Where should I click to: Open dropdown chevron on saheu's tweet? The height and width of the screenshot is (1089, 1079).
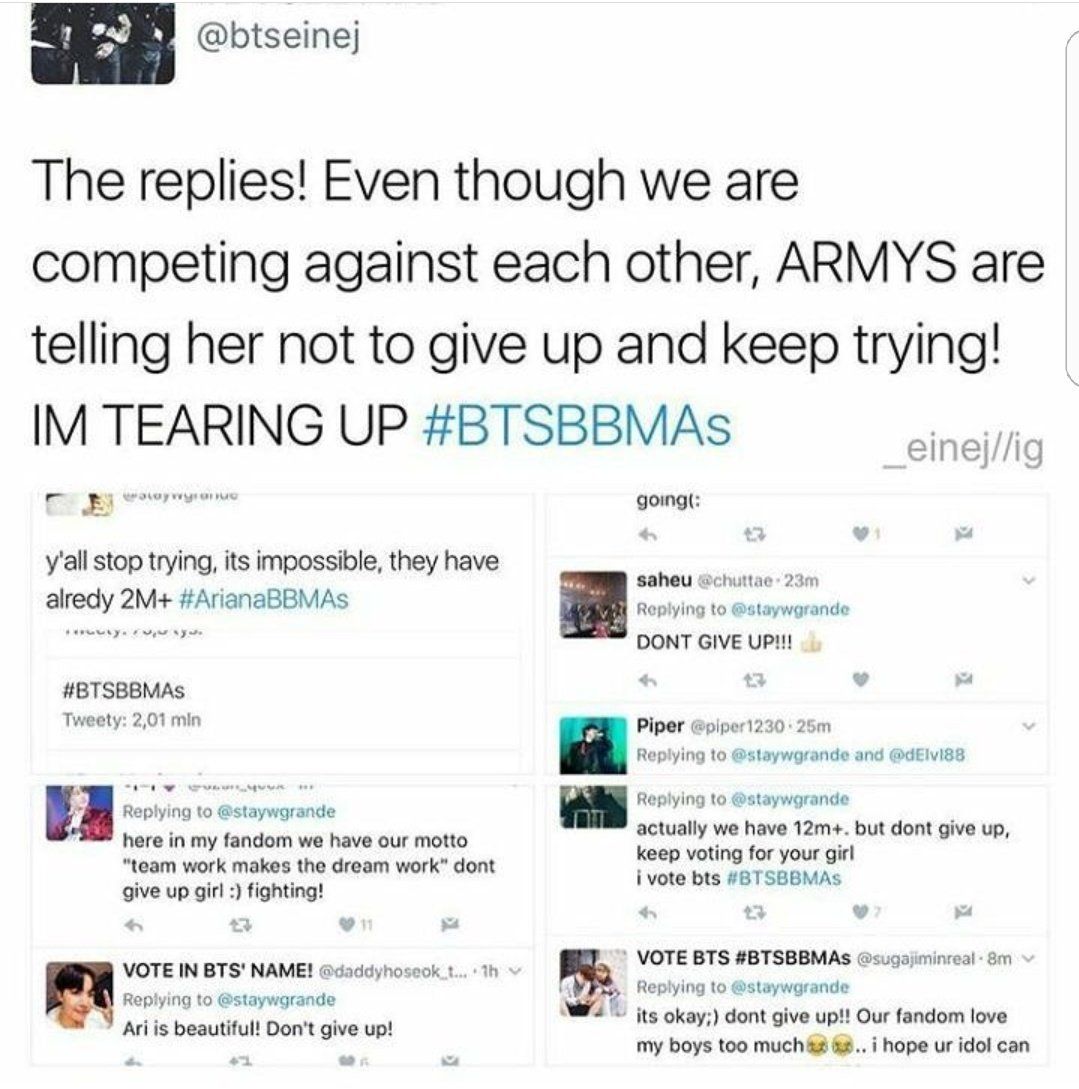[x=1029, y=580]
